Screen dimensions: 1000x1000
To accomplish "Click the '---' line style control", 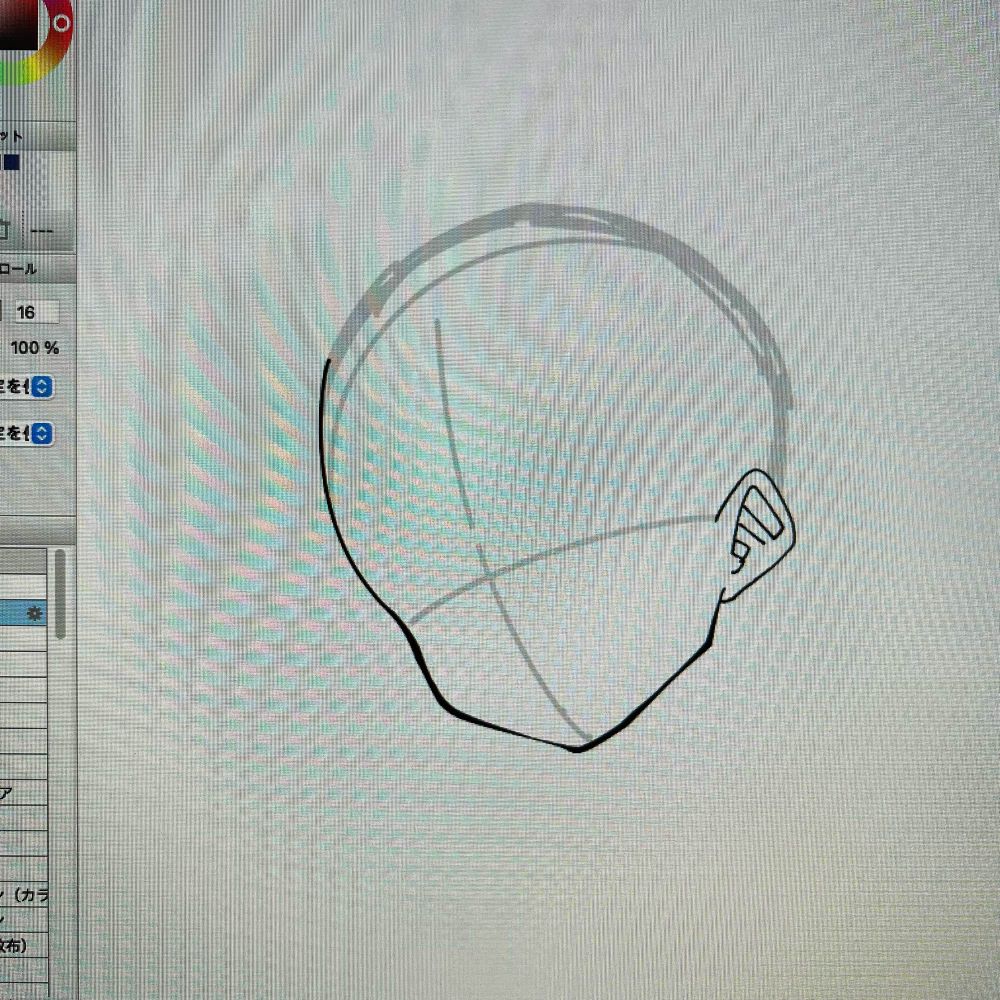I will point(42,230).
